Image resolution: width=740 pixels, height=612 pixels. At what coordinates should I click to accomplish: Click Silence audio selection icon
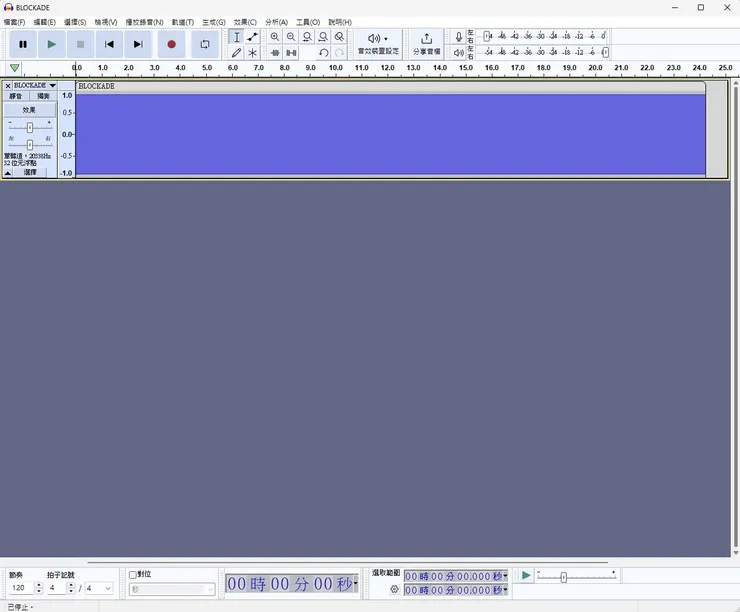[x=291, y=53]
